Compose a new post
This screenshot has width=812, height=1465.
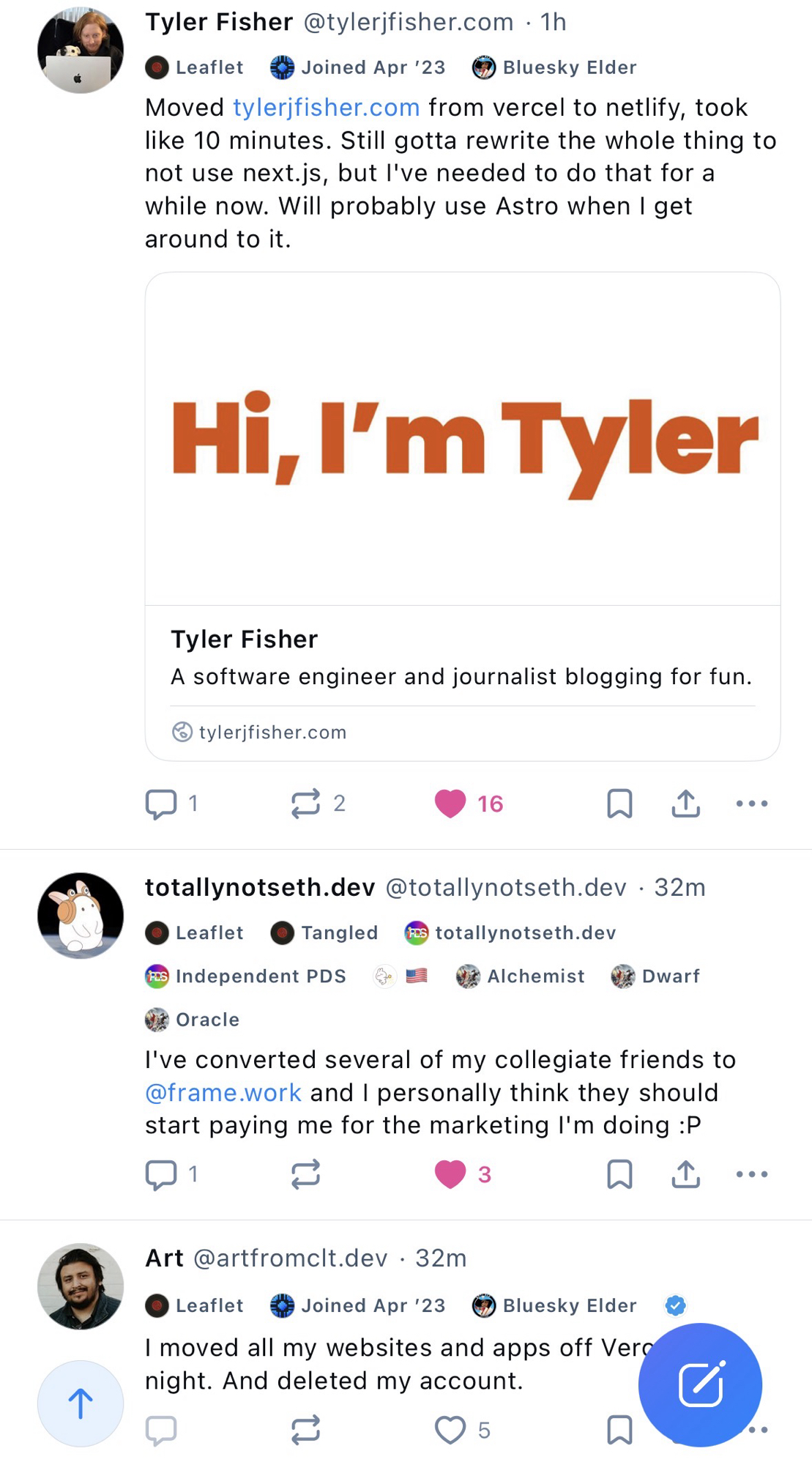click(700, 1384)
